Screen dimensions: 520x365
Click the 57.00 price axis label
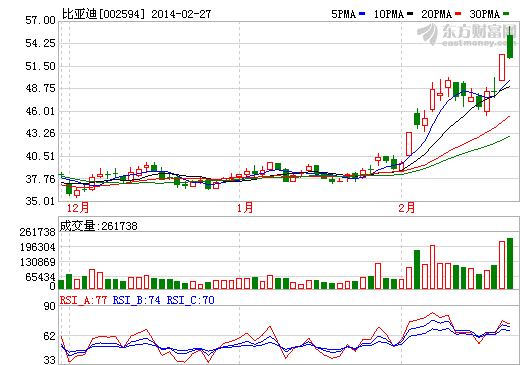(40, 20)
